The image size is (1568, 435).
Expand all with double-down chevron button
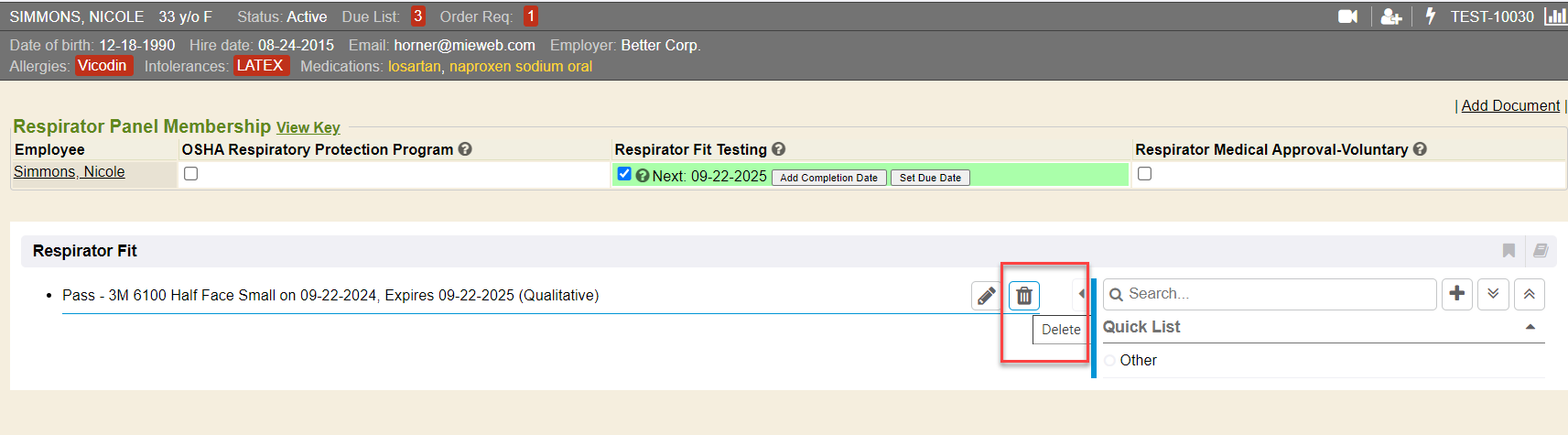[x=1493, y=294]
